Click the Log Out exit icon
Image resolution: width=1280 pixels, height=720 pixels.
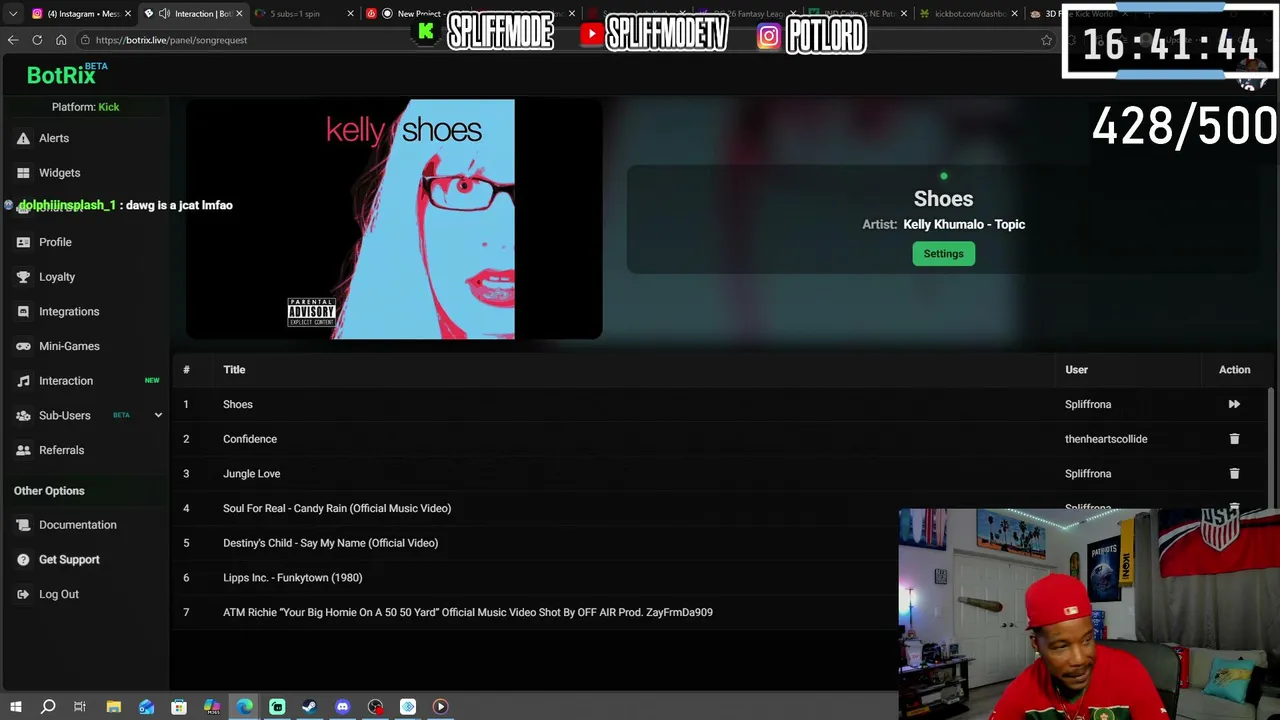tap(23, 594)
